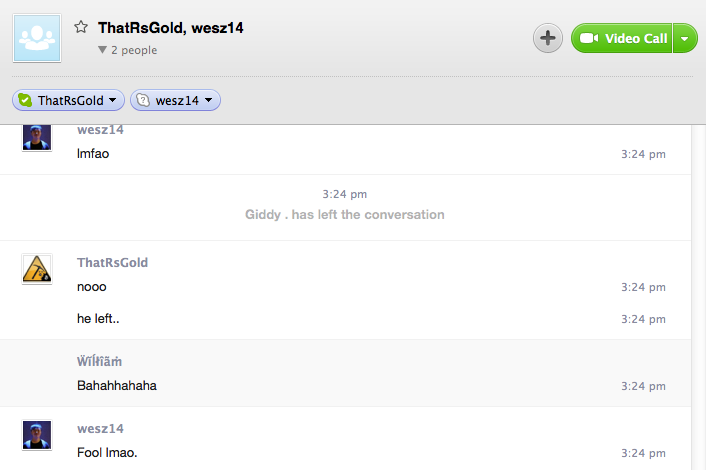Click the Giddy has left the conversation notice

(344, 214)
